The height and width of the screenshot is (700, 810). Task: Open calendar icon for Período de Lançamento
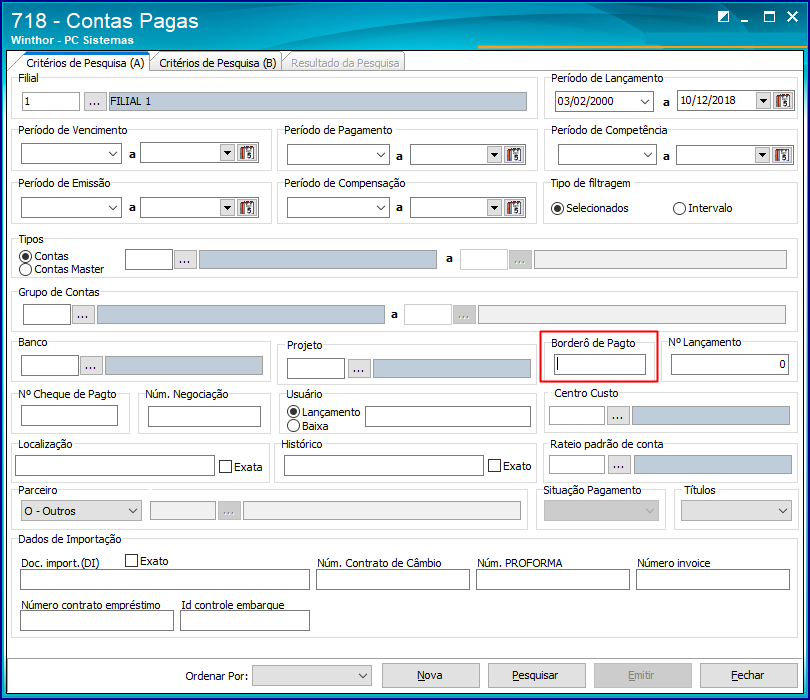783,101
